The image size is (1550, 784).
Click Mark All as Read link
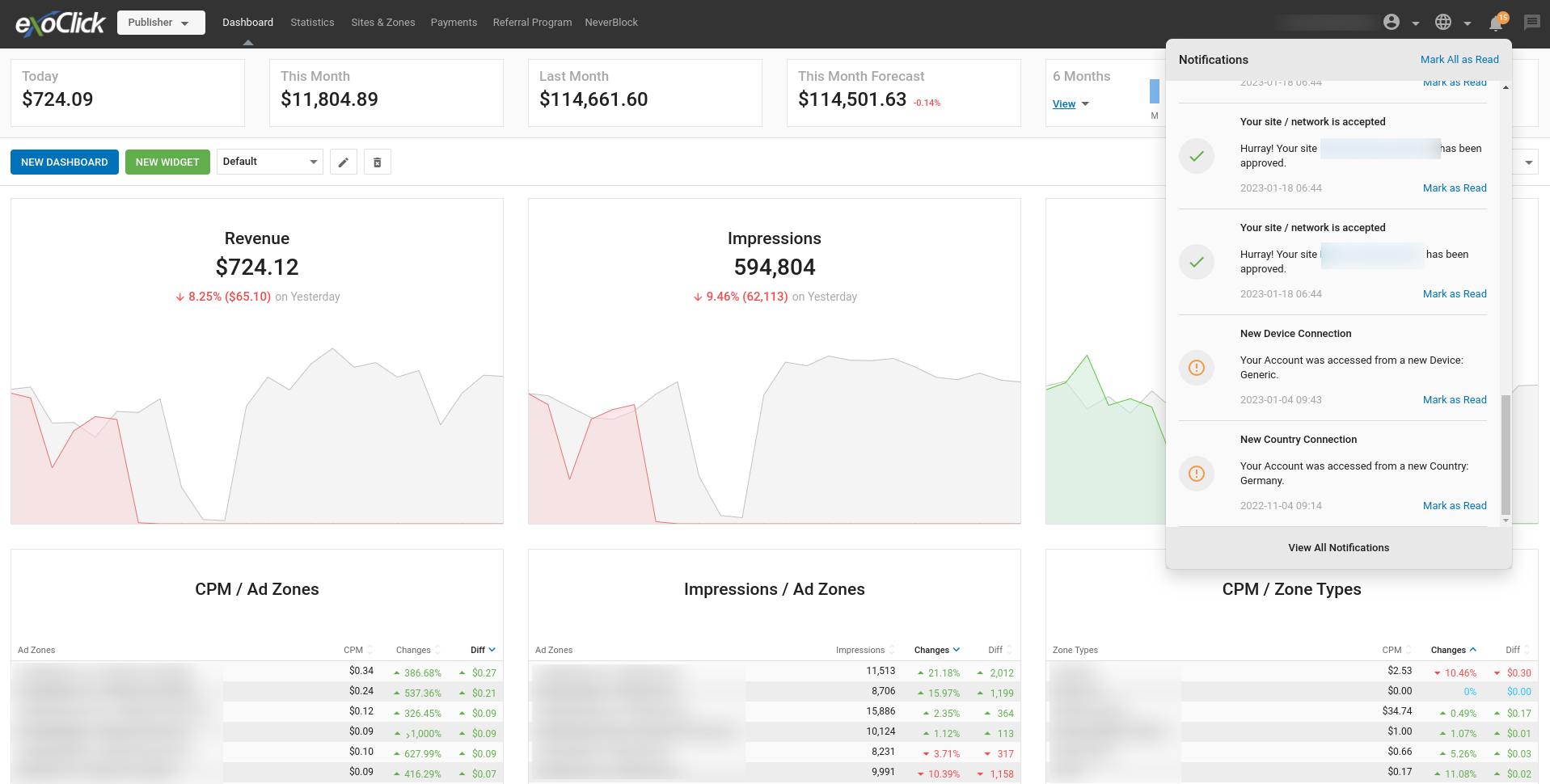[1459, 60]
